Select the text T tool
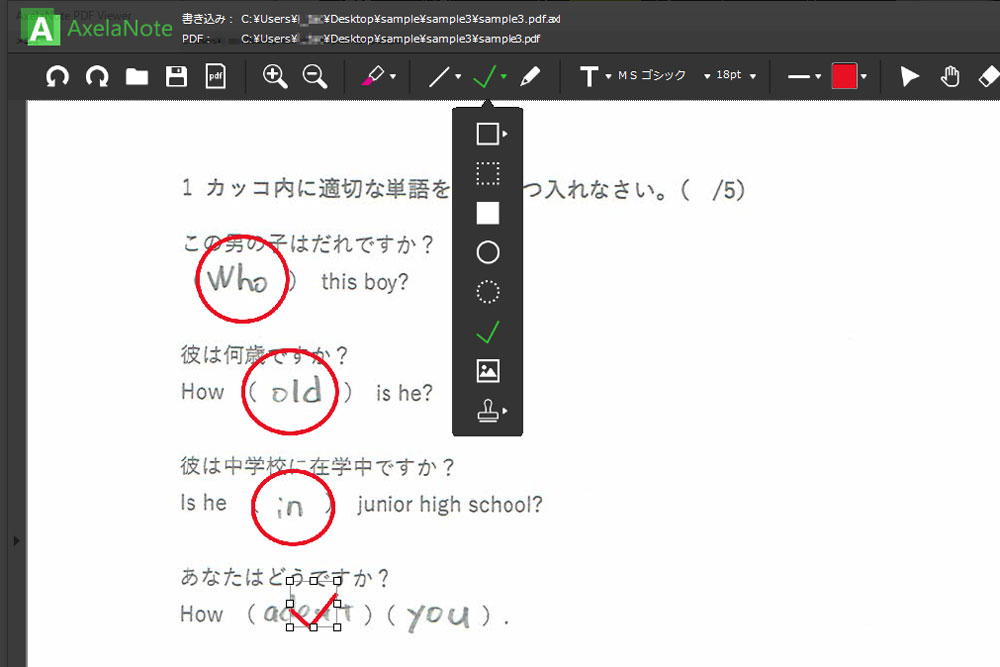This screenshot has height=667, width=1000. pos(589,77)
